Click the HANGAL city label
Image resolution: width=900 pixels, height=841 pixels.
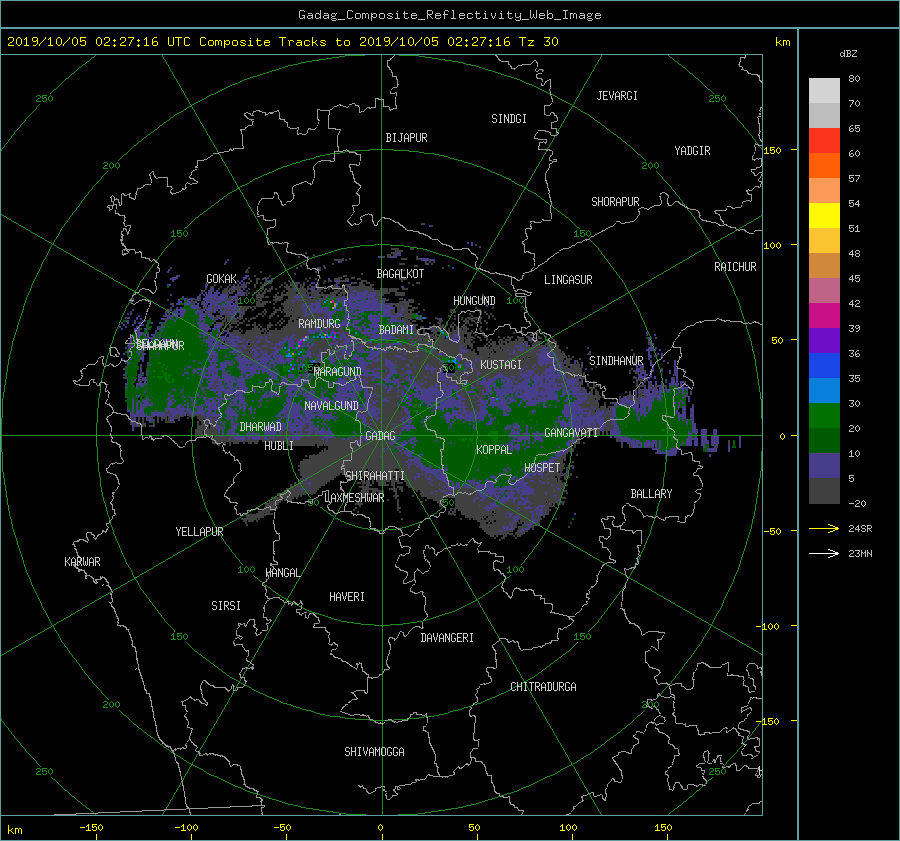coord(282,573)
